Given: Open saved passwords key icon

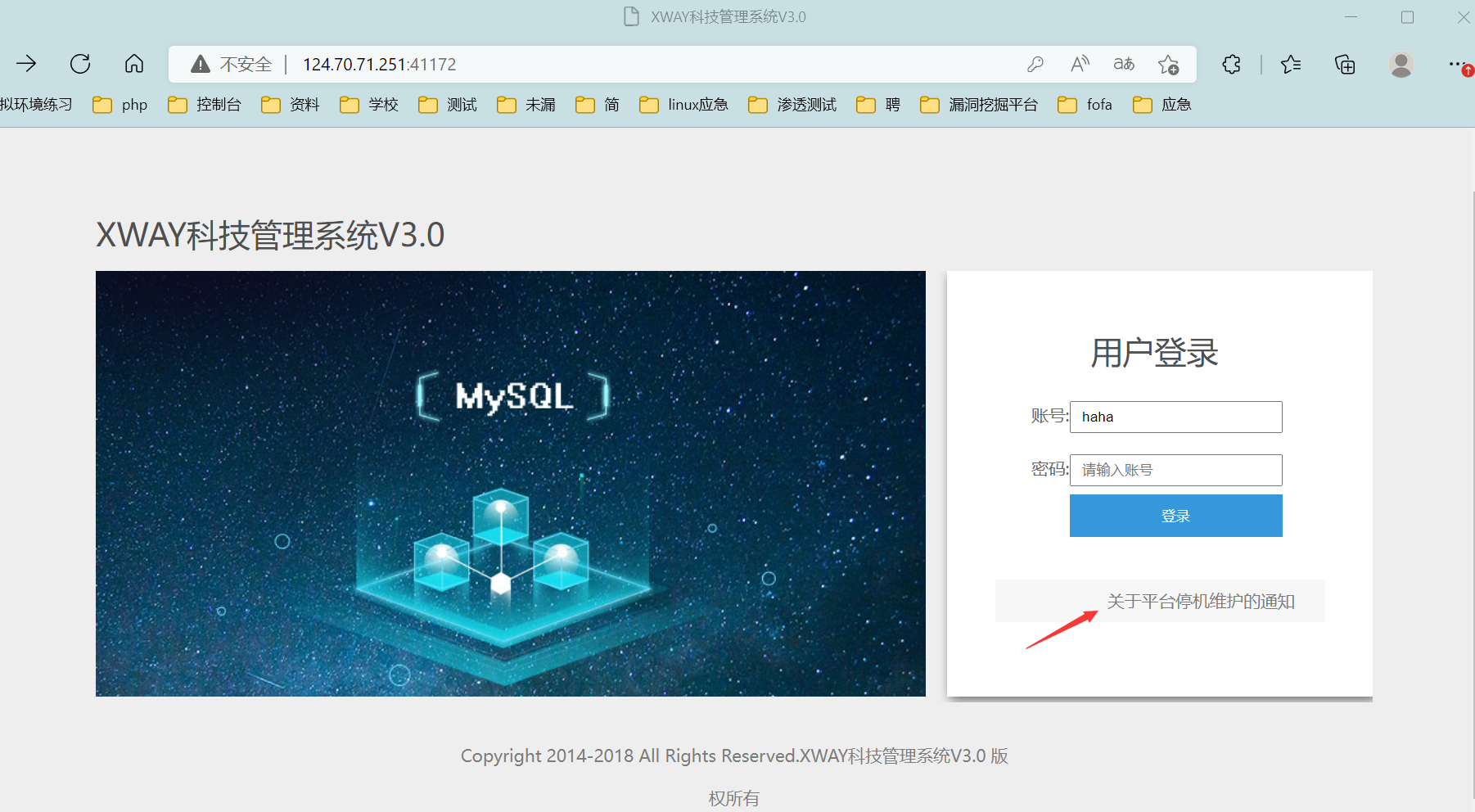Looking at the screenshot, I should 1035,64.
